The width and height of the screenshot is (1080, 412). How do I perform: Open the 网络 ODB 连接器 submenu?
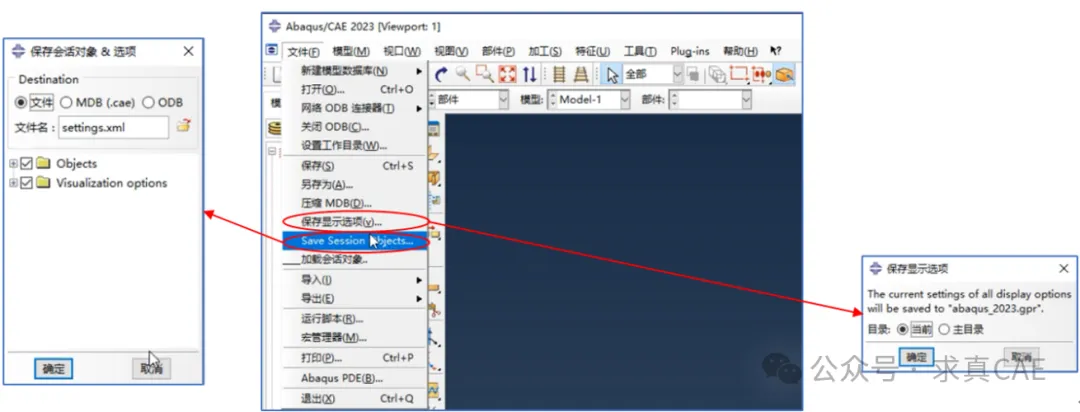tap(355, 108)
